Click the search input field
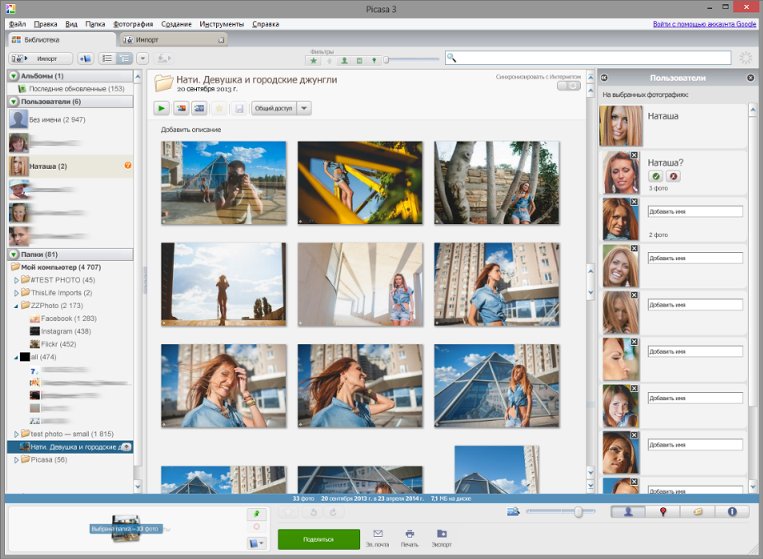The image size is (763, 559). coord(588,58)
